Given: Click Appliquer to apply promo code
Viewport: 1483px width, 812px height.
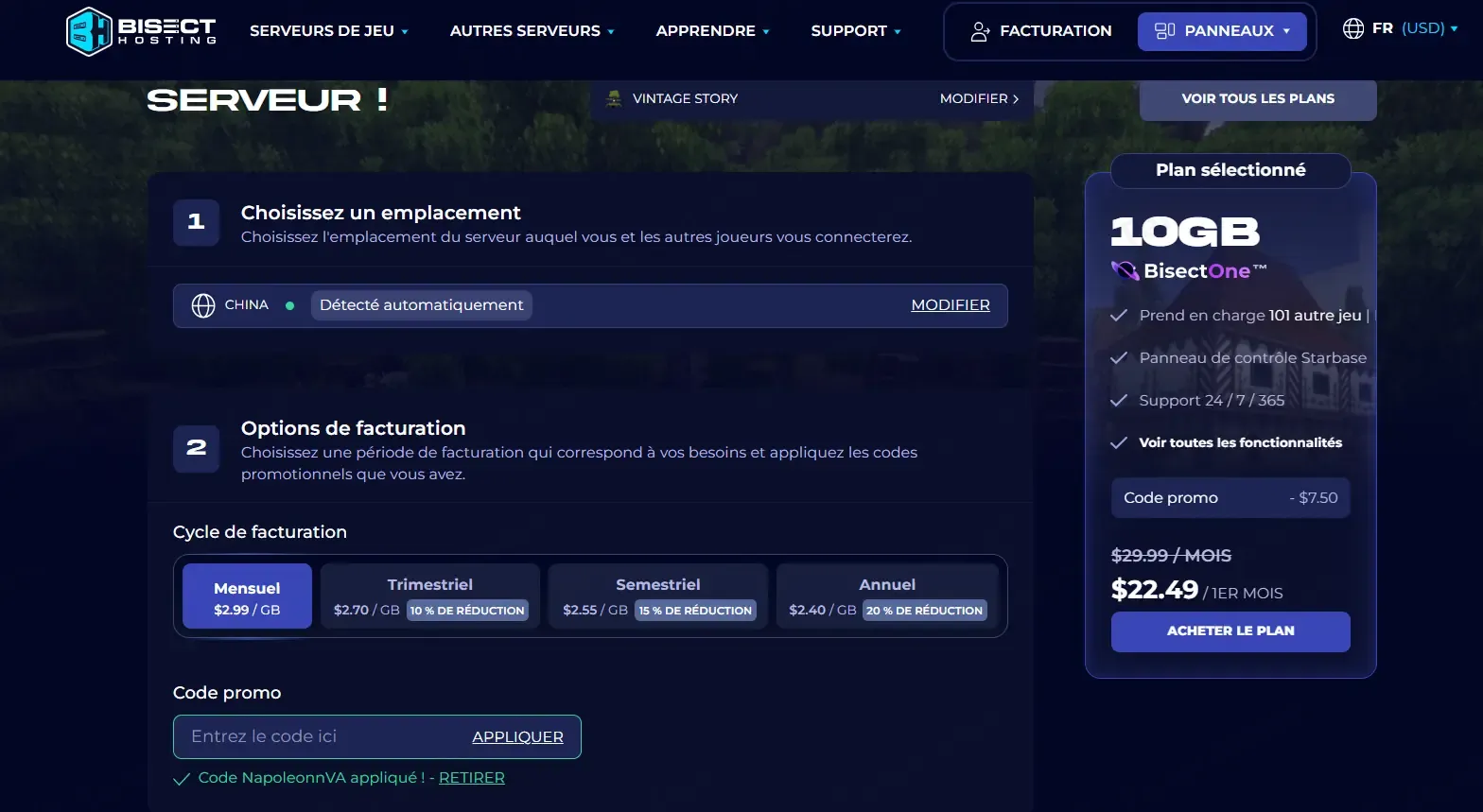Looking at the screenshot, I should [x=517, y=737].
